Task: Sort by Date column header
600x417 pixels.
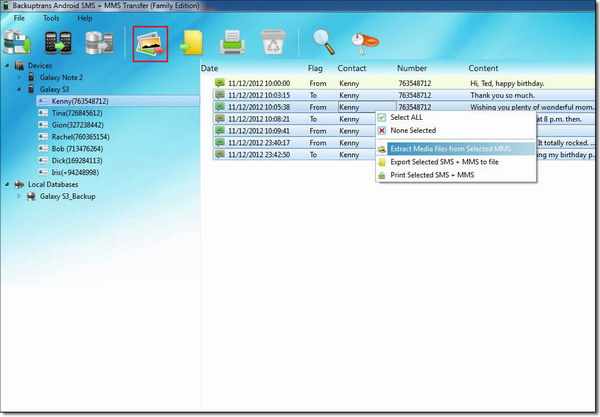Action: [x=209, y=68]
